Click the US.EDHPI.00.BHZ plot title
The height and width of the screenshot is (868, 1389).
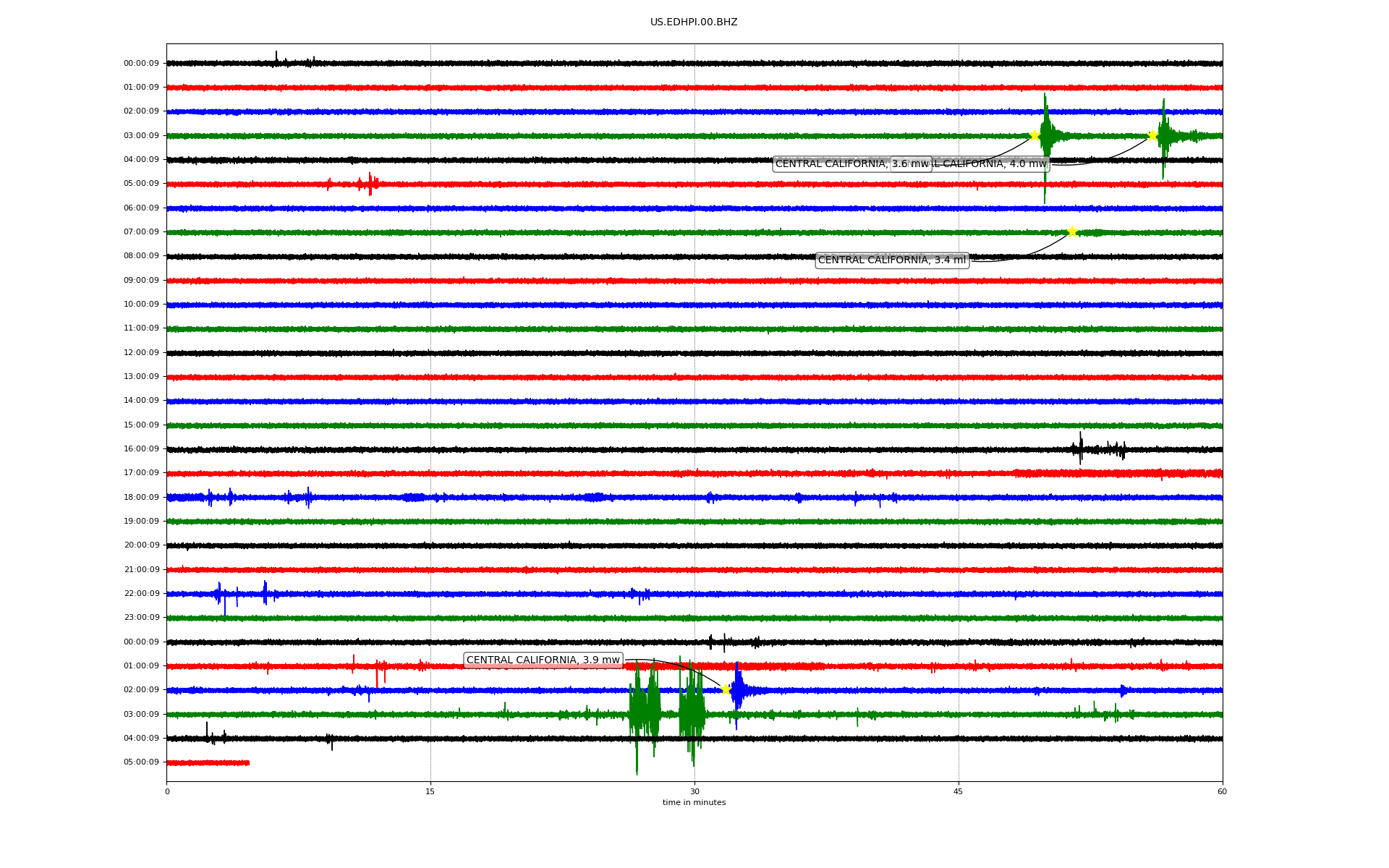pyautogui.click(x=693, y=22)
